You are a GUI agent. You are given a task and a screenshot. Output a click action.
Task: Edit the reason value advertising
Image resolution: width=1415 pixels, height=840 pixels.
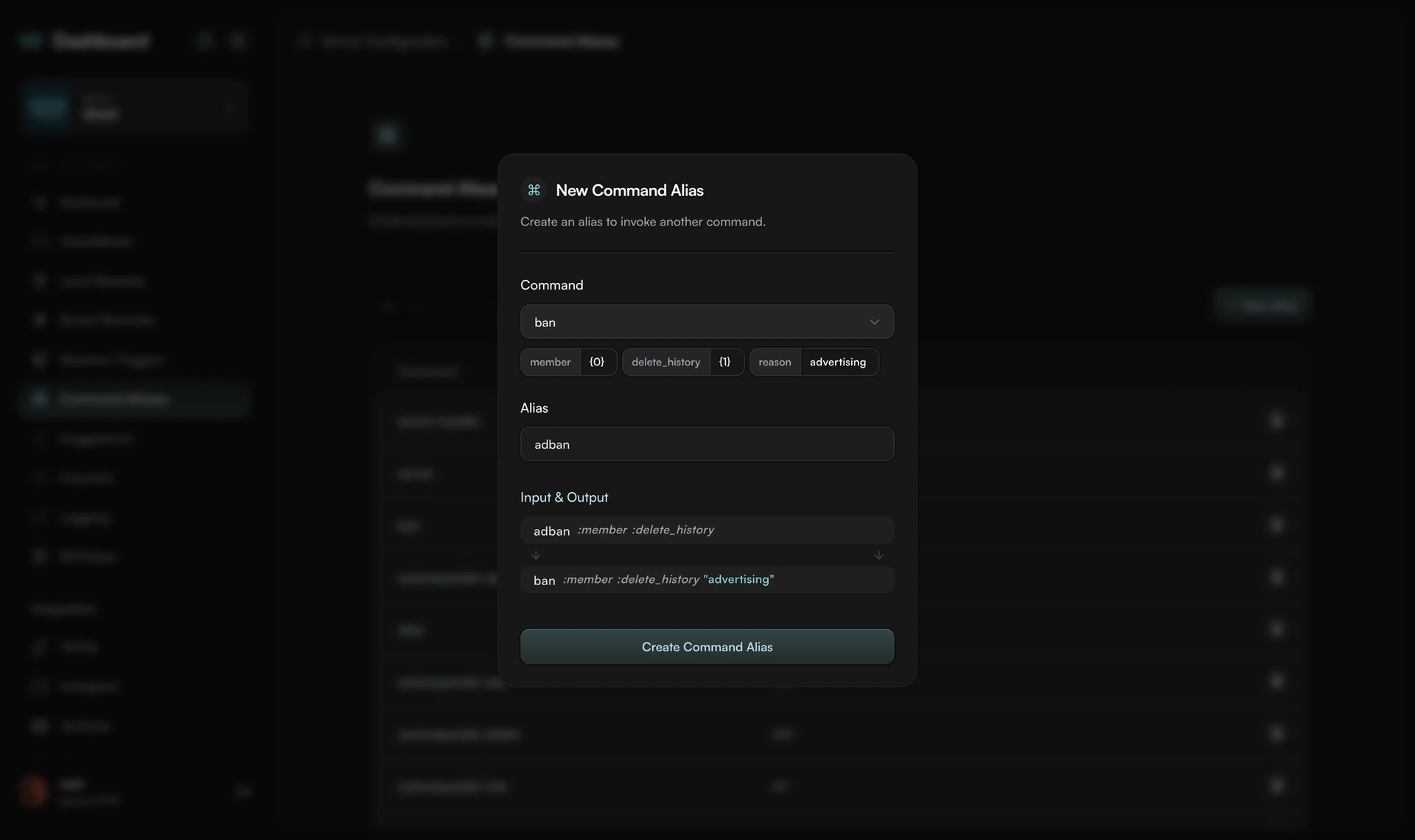click(838, 362)
